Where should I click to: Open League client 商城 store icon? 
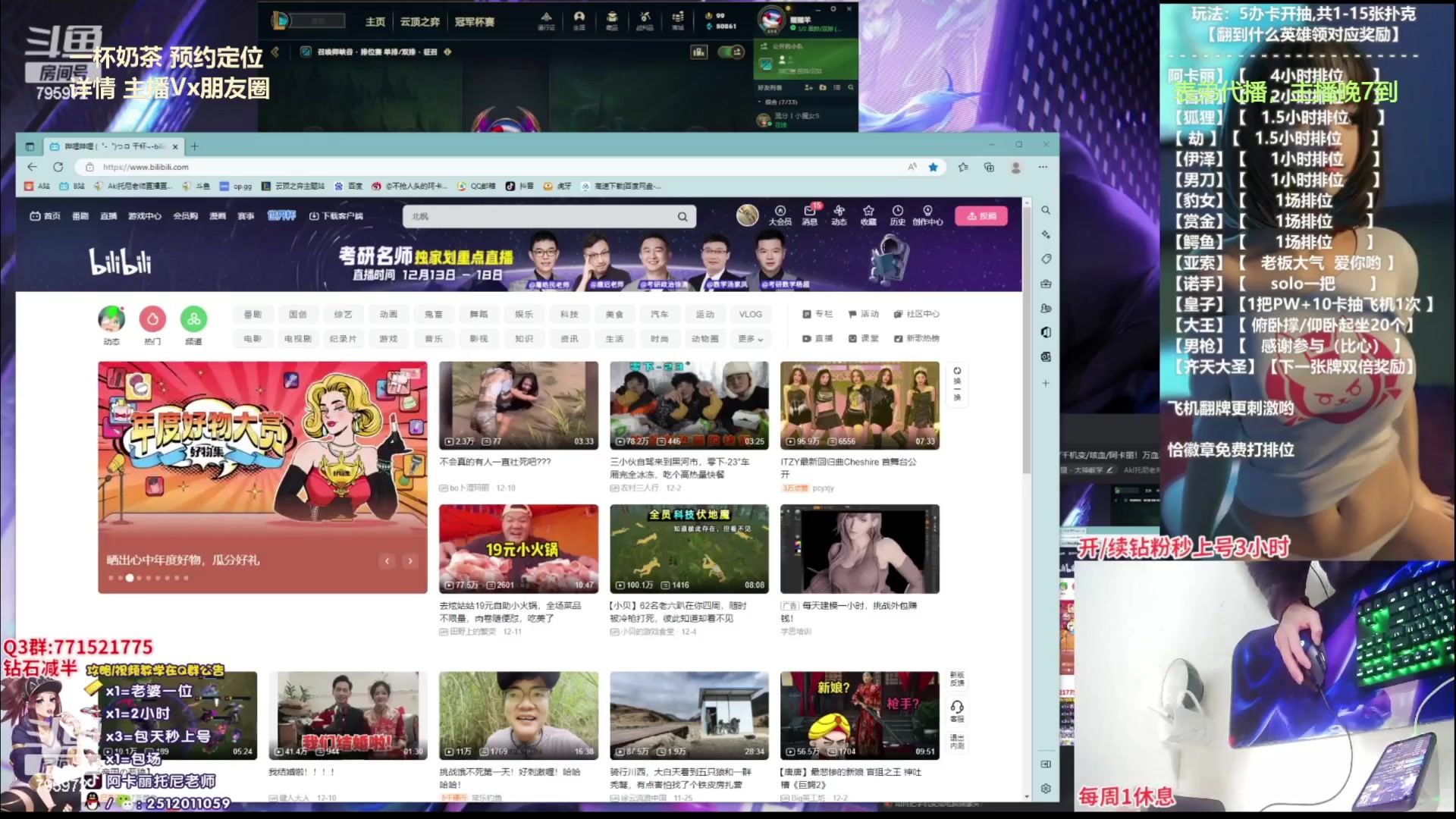(677, 20)
